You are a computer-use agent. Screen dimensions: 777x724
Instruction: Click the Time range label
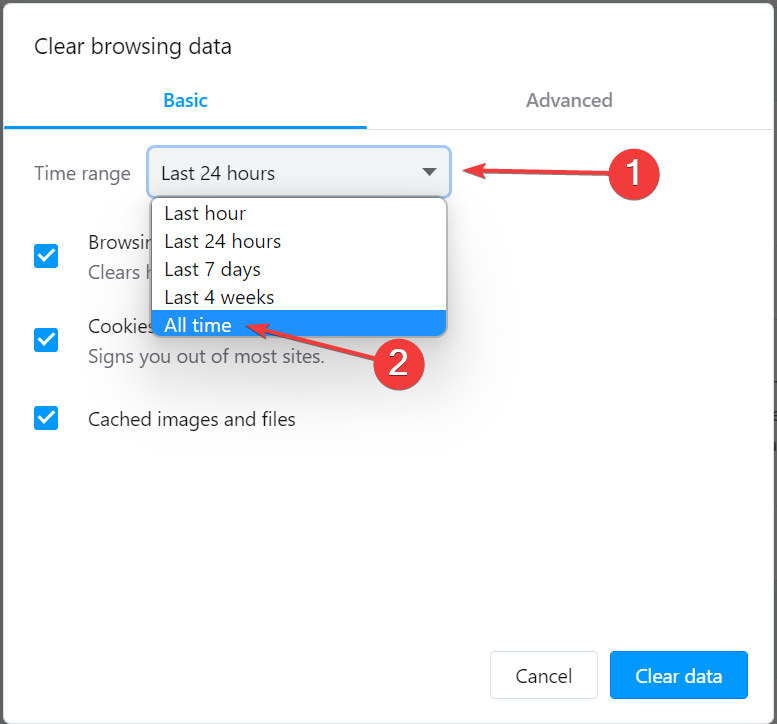pyautogui.click(x=82, y=173)
